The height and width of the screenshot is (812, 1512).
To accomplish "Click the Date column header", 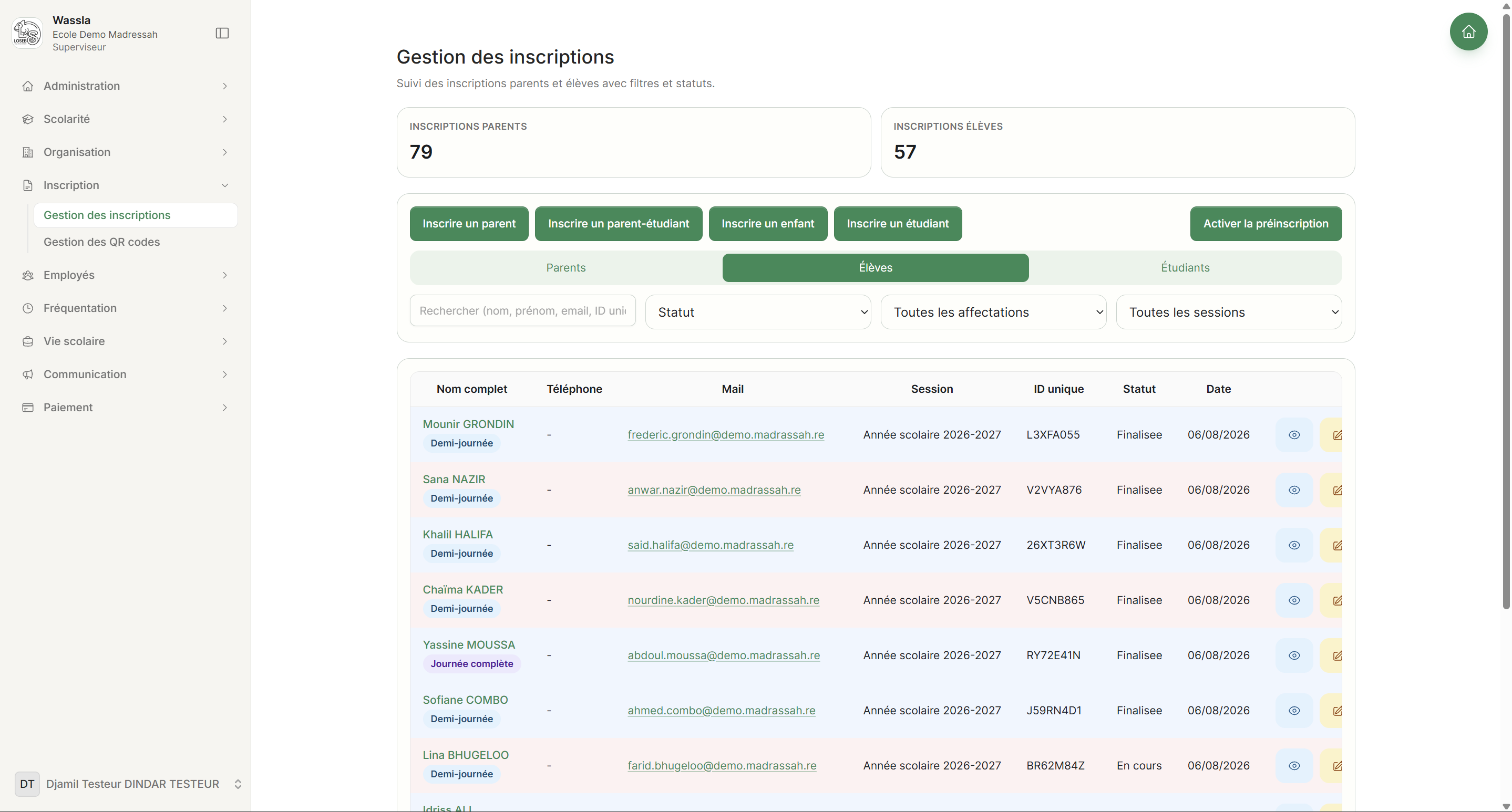I will click(x=1219, y=389).
